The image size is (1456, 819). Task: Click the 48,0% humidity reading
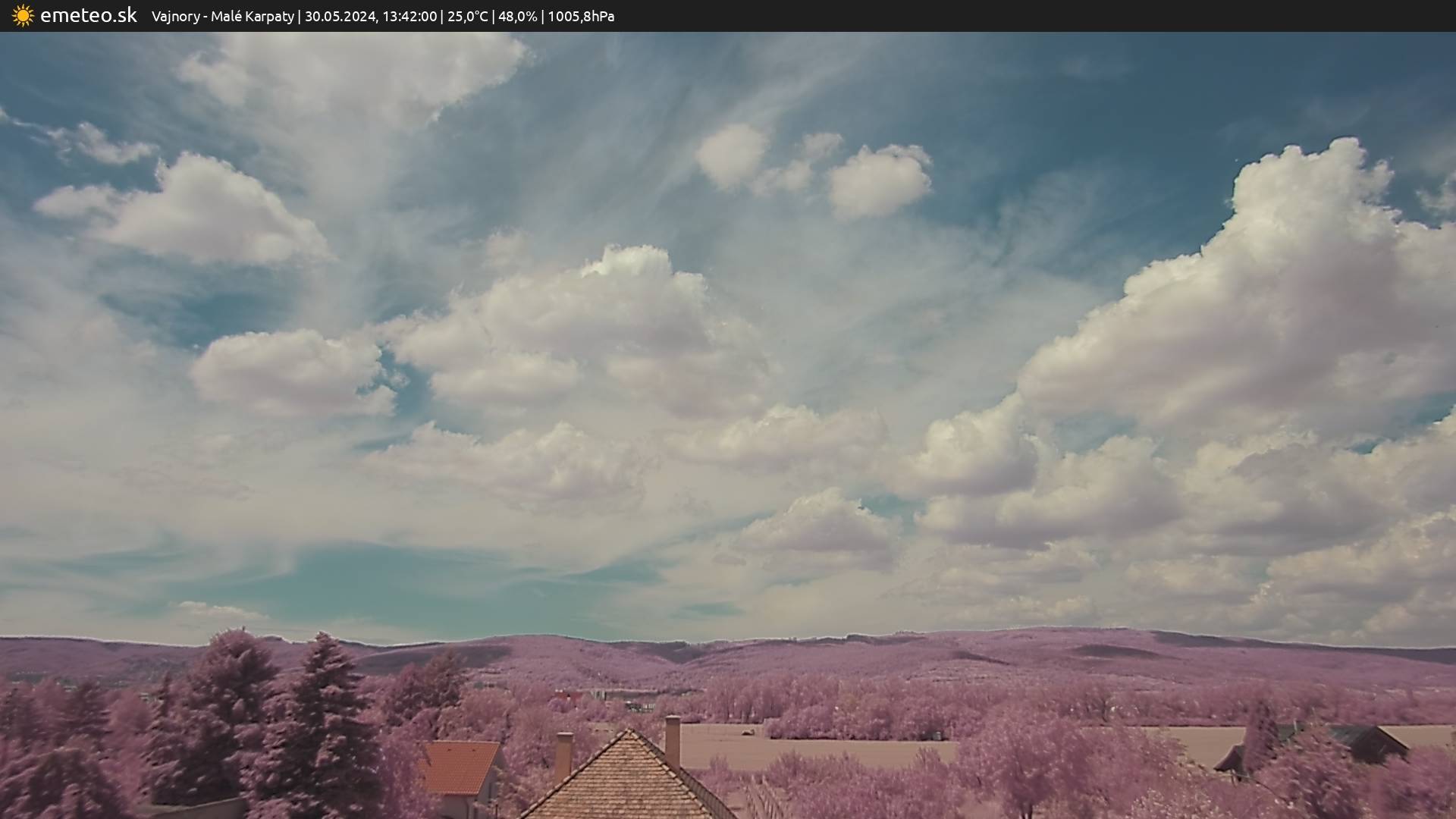coord(517,17)
